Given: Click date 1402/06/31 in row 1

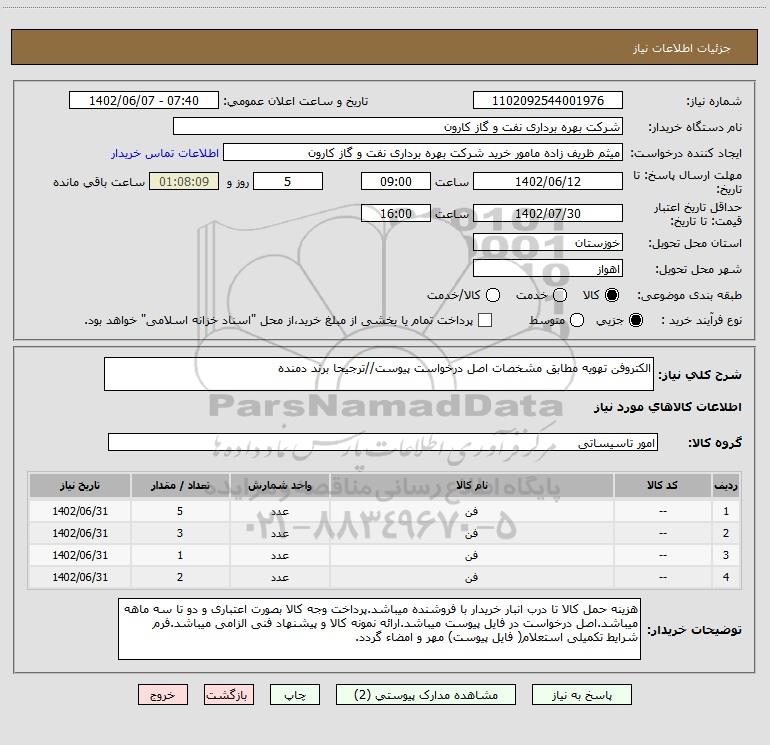Looking at the screenshot, I should click(x=80, y=511).
